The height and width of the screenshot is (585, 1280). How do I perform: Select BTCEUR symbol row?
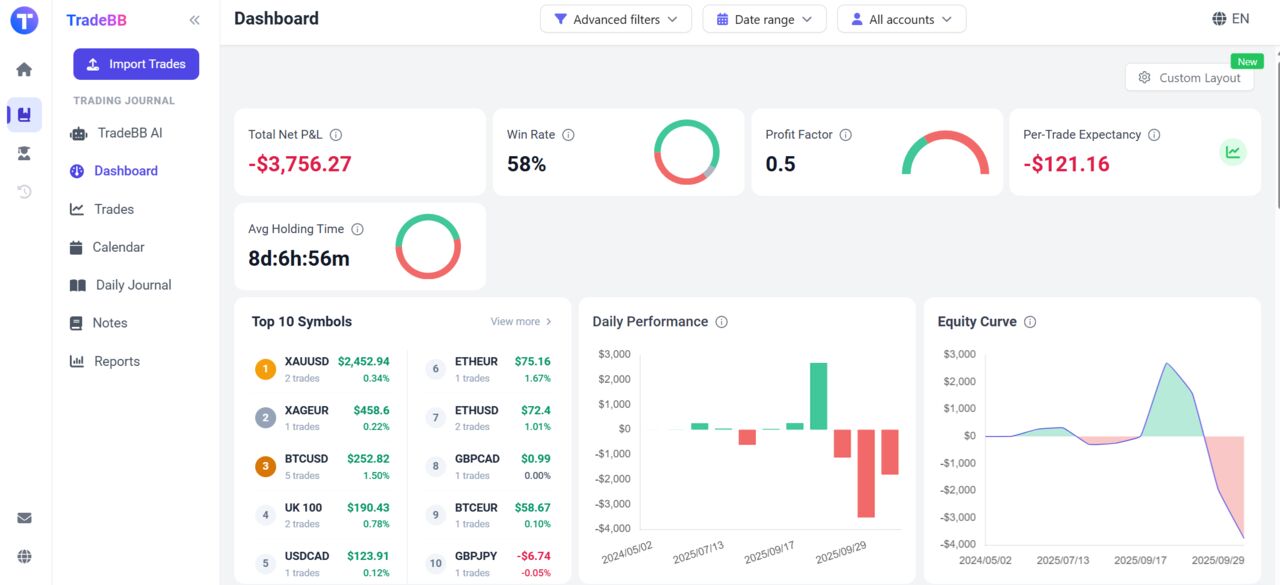click(488, 515)
